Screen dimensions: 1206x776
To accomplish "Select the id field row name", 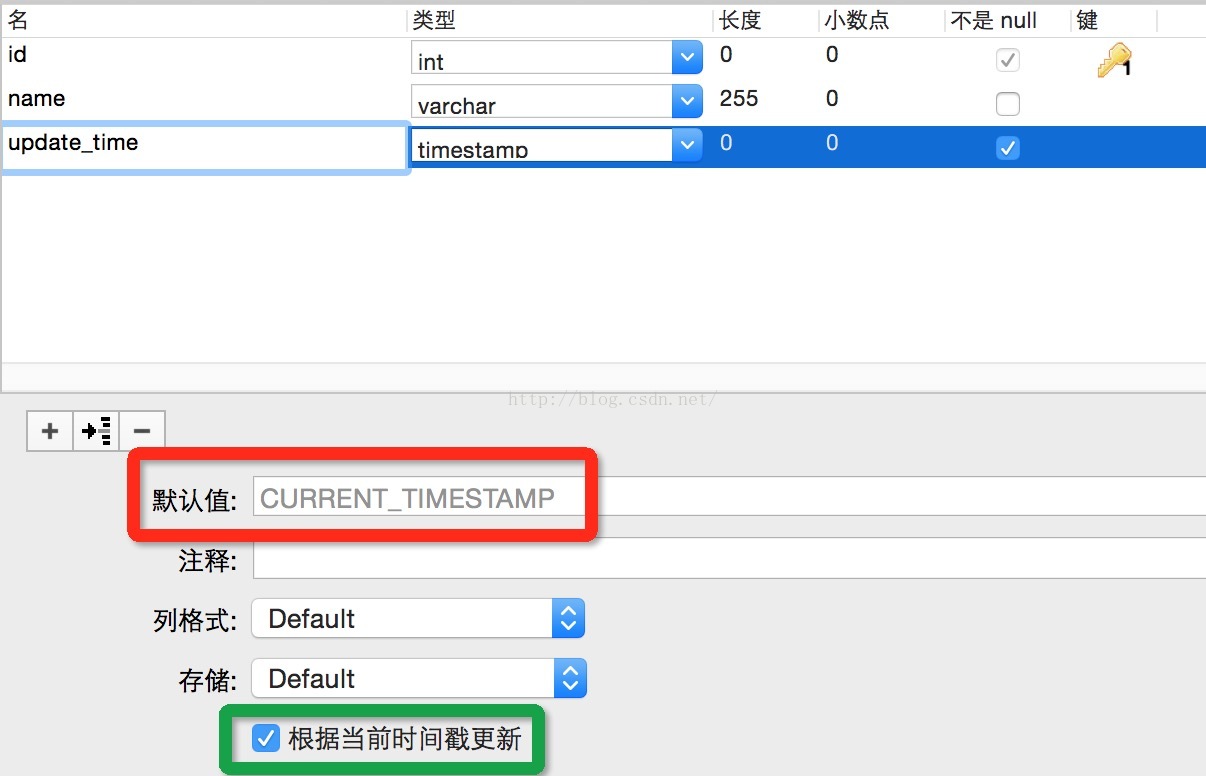I will pyautogui.click(x=17, y=55).
